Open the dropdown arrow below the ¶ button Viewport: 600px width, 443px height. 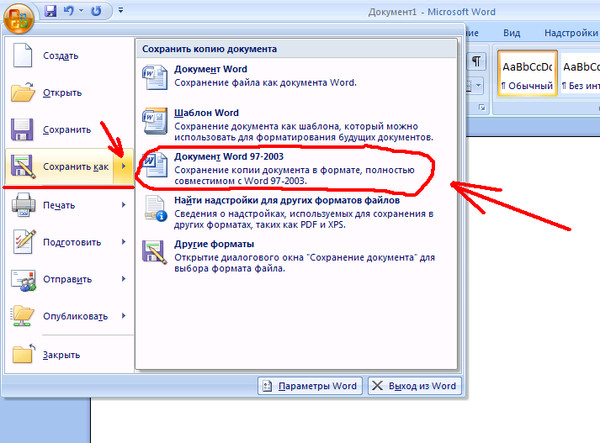coord(478,85)
